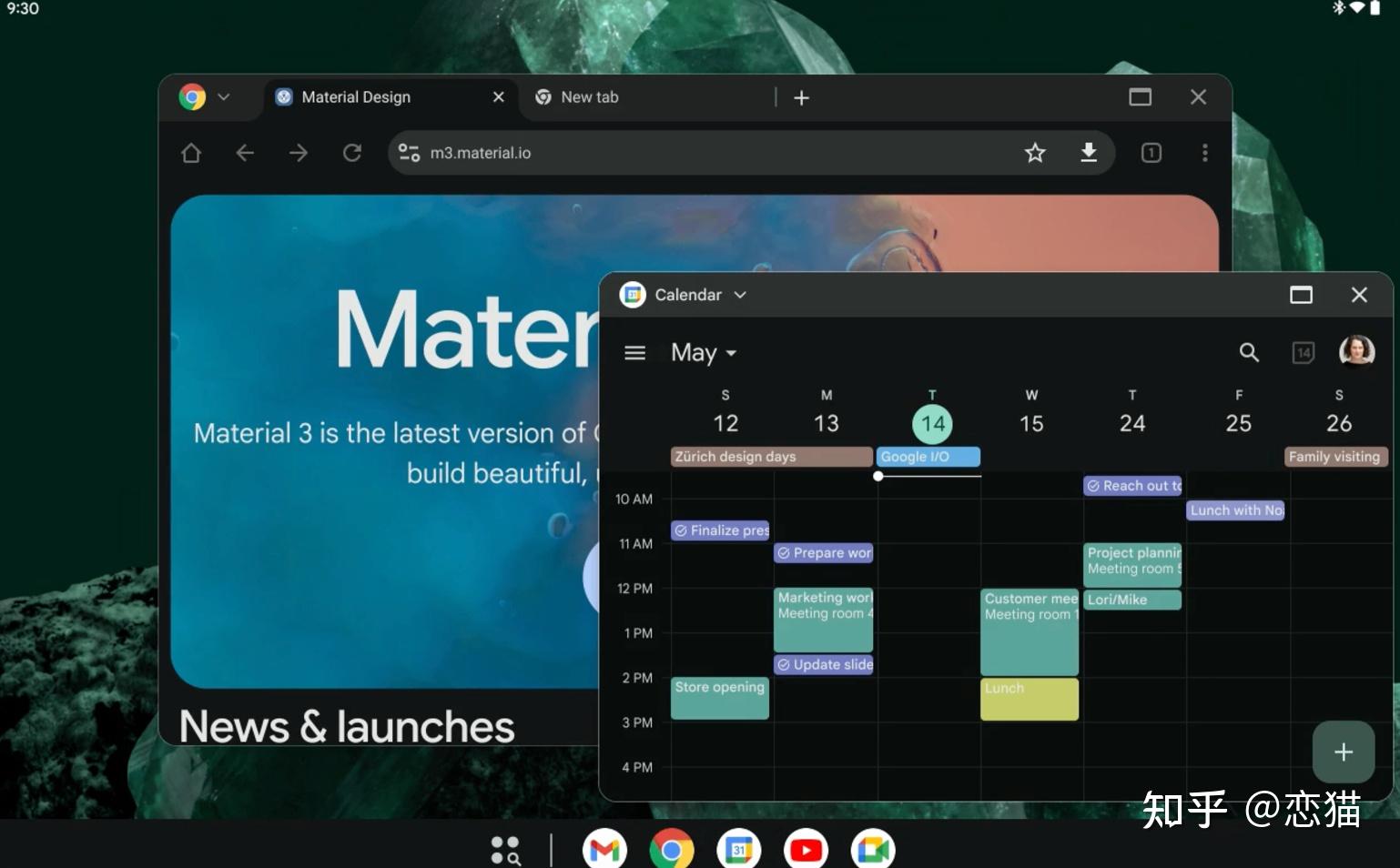Open the Project plannin event on Thursday
Viewport: 1400px width, 868px height.
tap(1132, 565)
